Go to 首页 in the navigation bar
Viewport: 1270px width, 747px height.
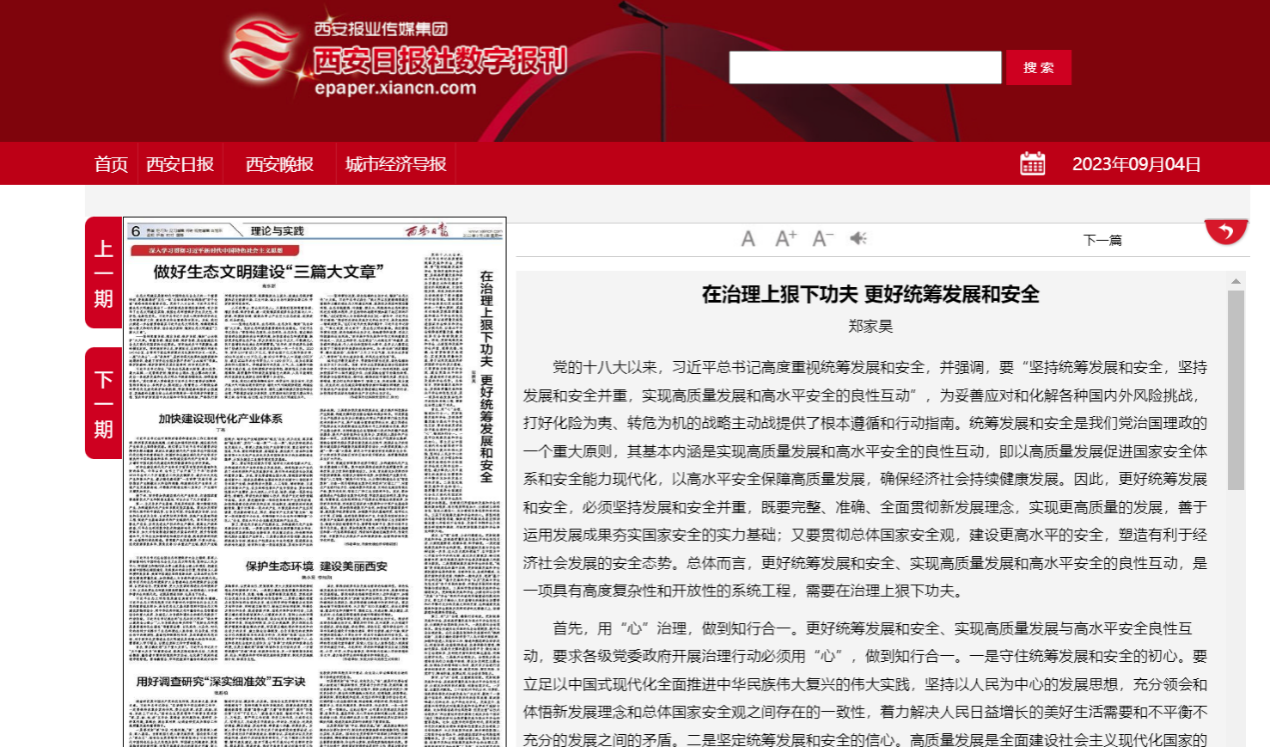[111, 164]
